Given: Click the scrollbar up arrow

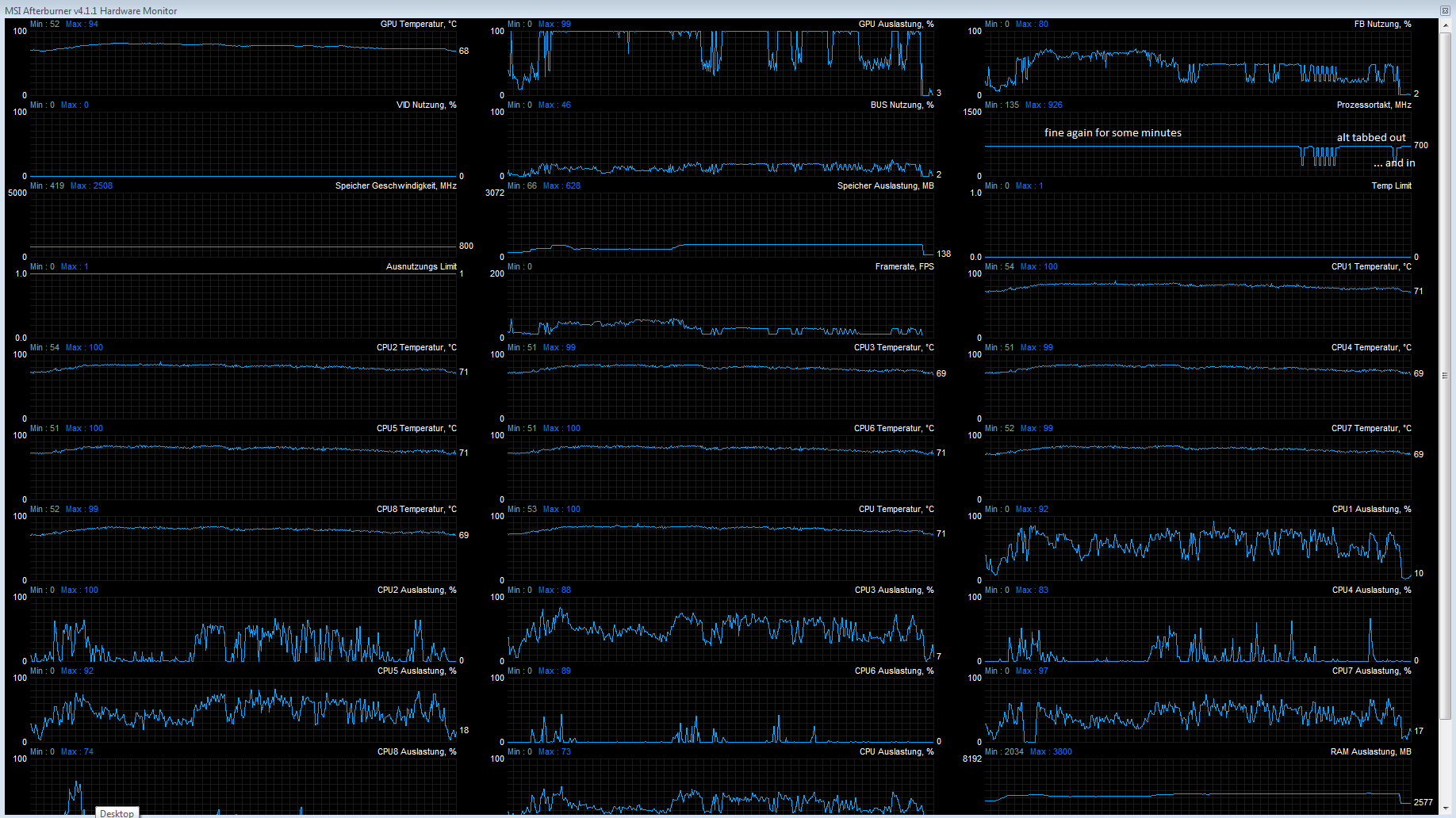Looking at the screenshot, I should (1446, 25).
